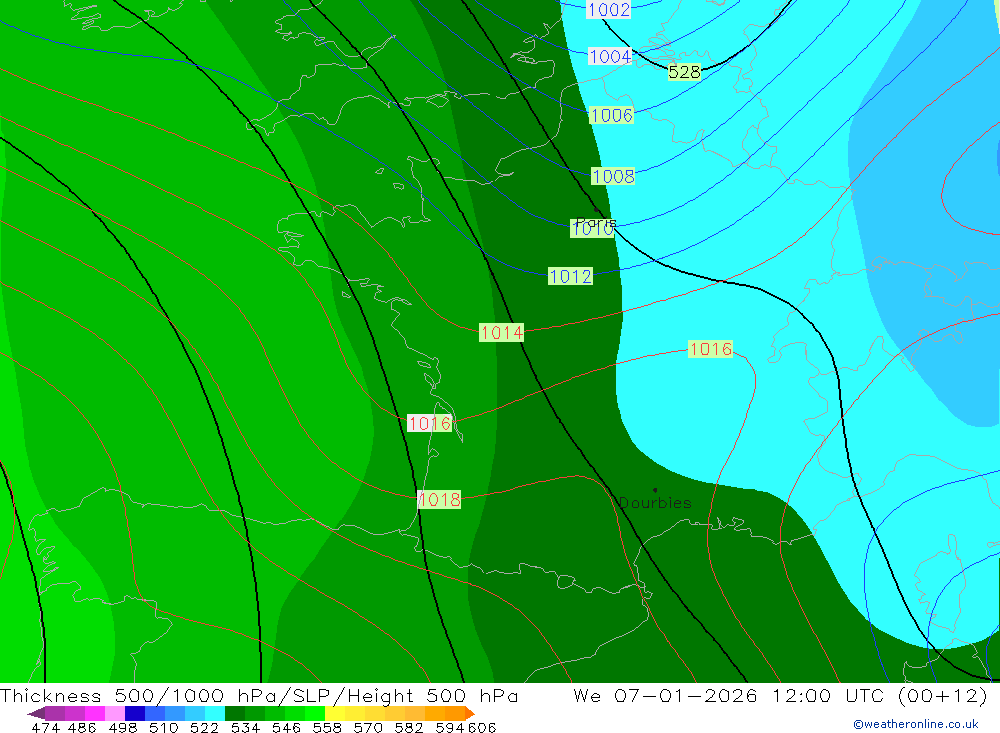Click the 582 legend value

click(x=408, y=727)
